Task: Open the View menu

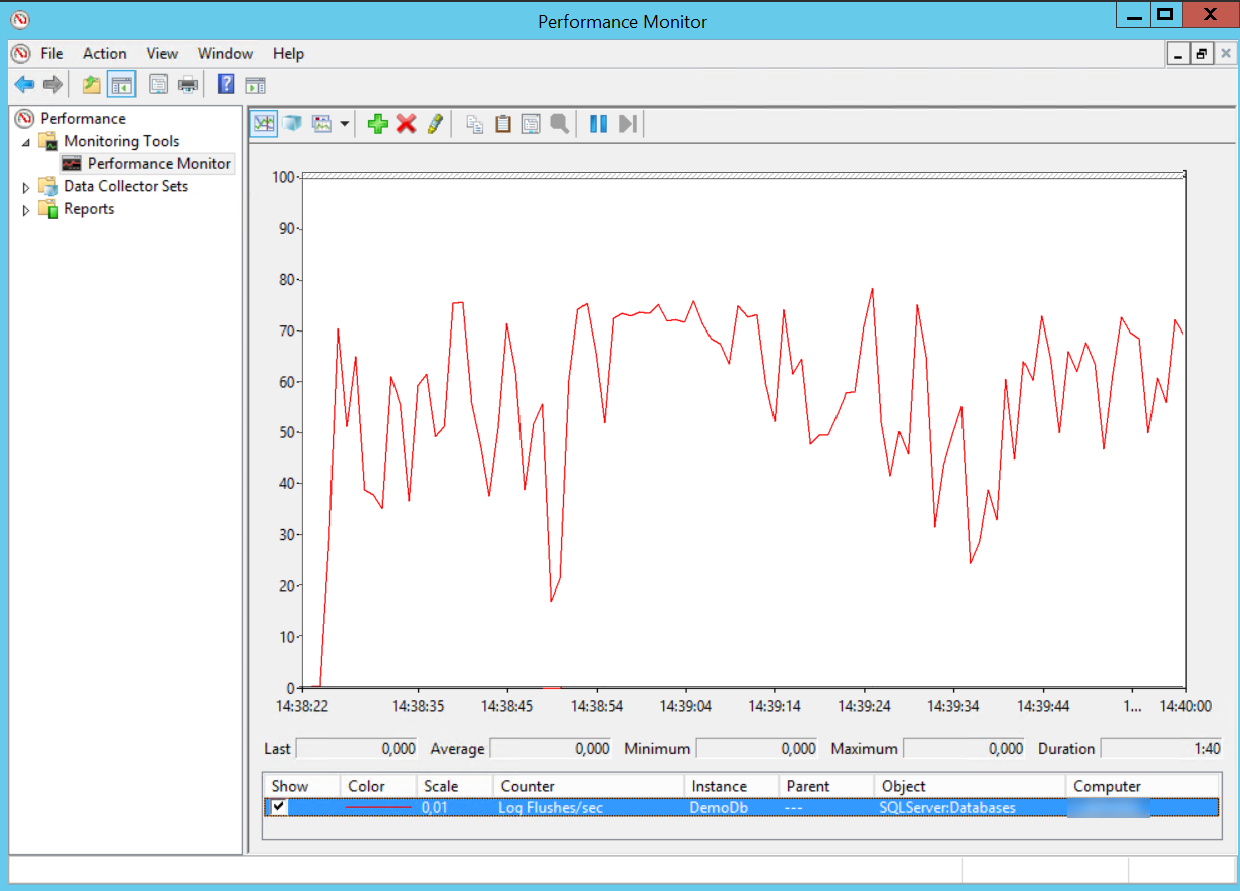Action: coord(162,54)
